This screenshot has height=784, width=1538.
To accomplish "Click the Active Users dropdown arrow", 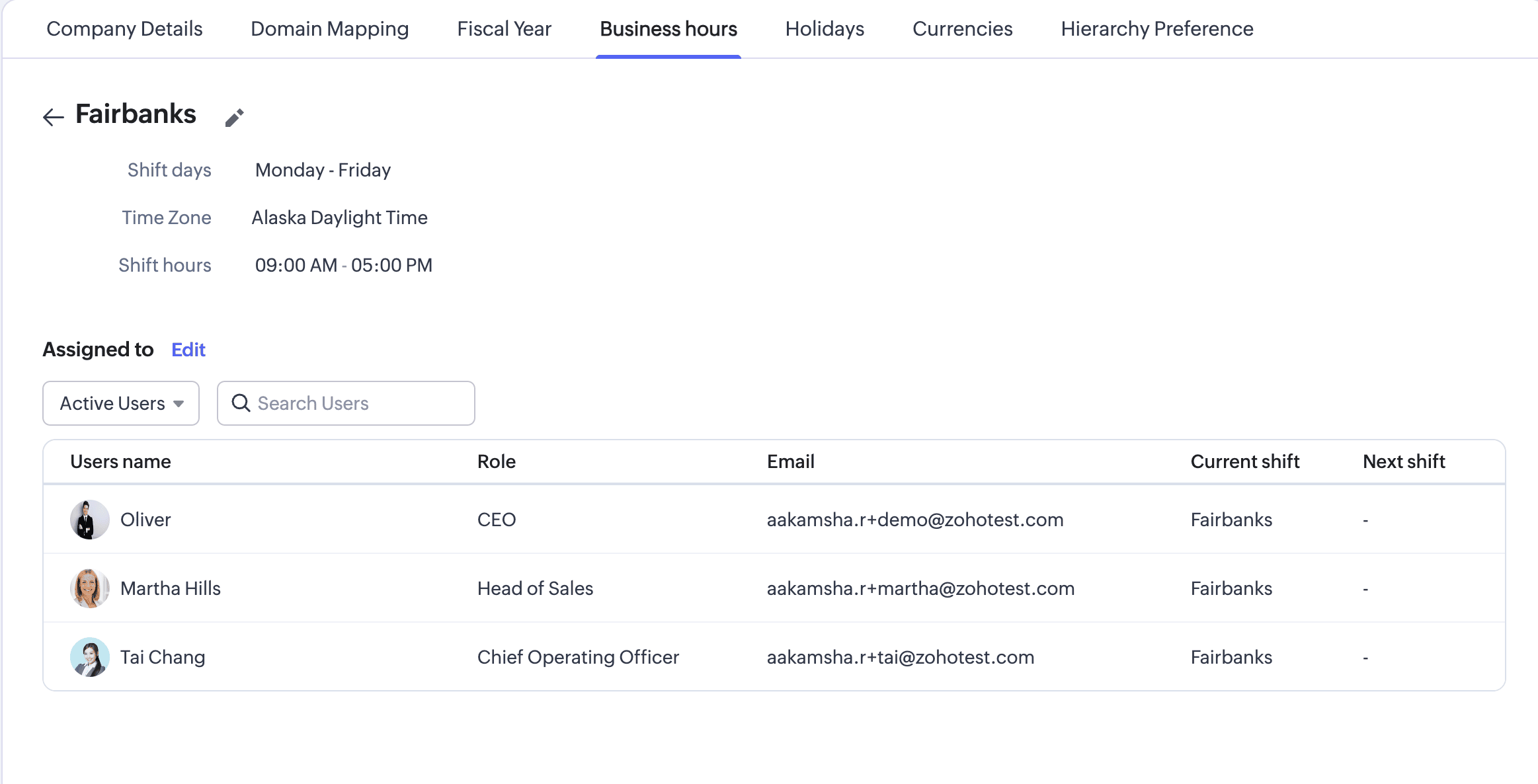I will 179,404.
